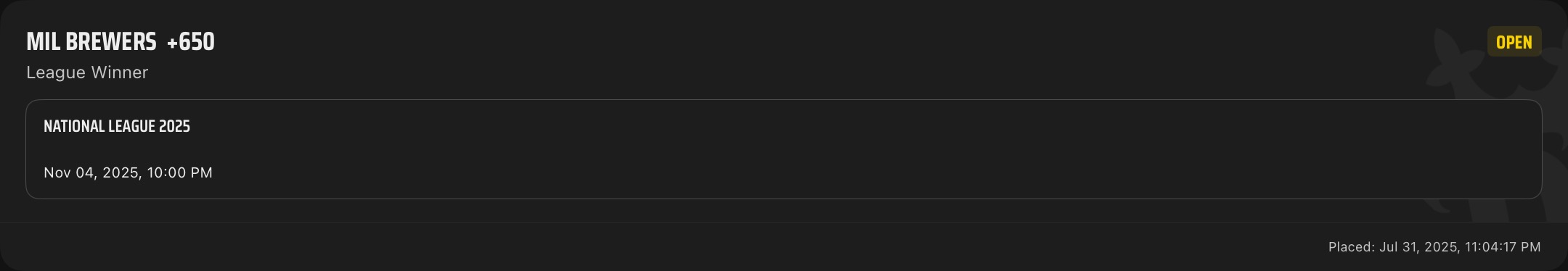Select the MIL BREWERS team name

click(x=91, y=42)
